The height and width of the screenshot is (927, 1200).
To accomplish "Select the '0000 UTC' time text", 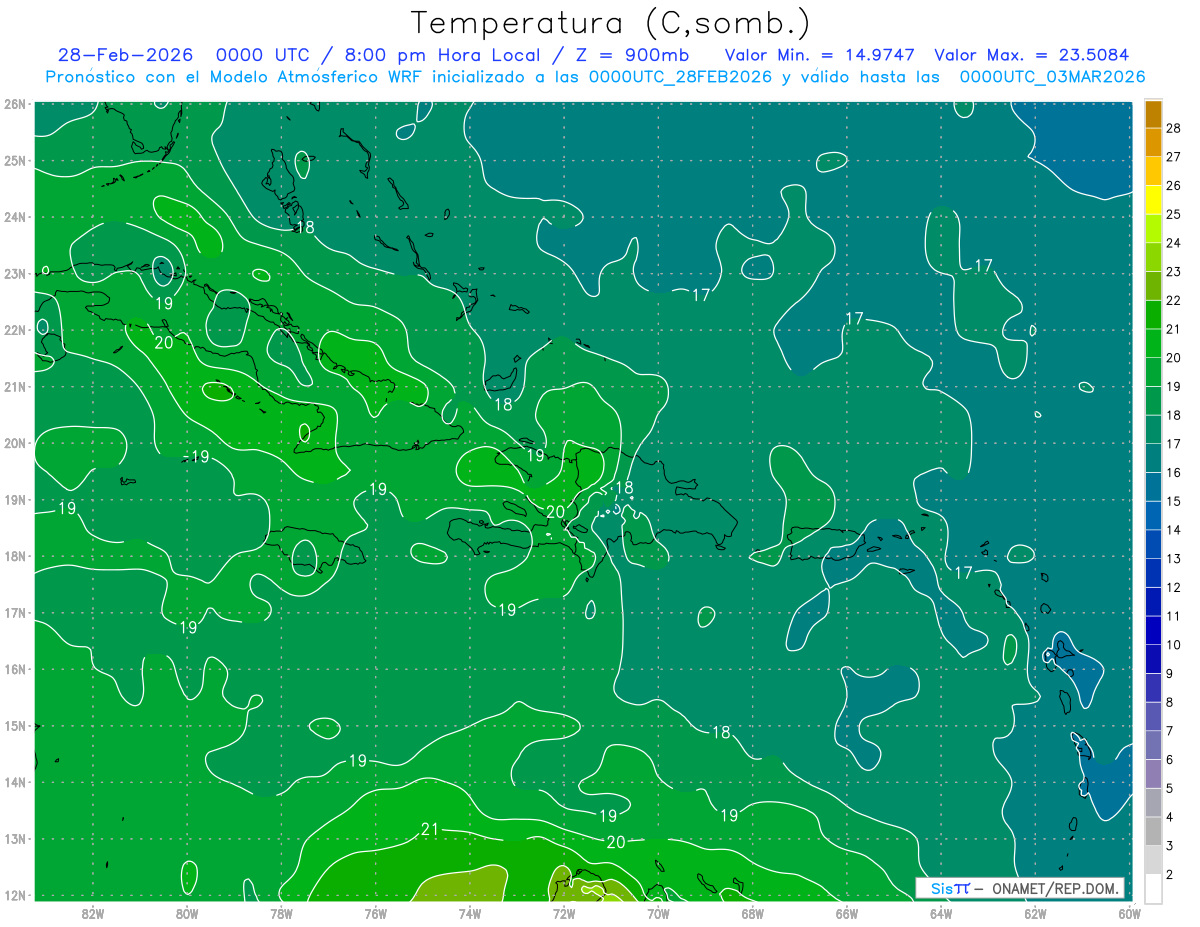I will [x=262, y=55].
